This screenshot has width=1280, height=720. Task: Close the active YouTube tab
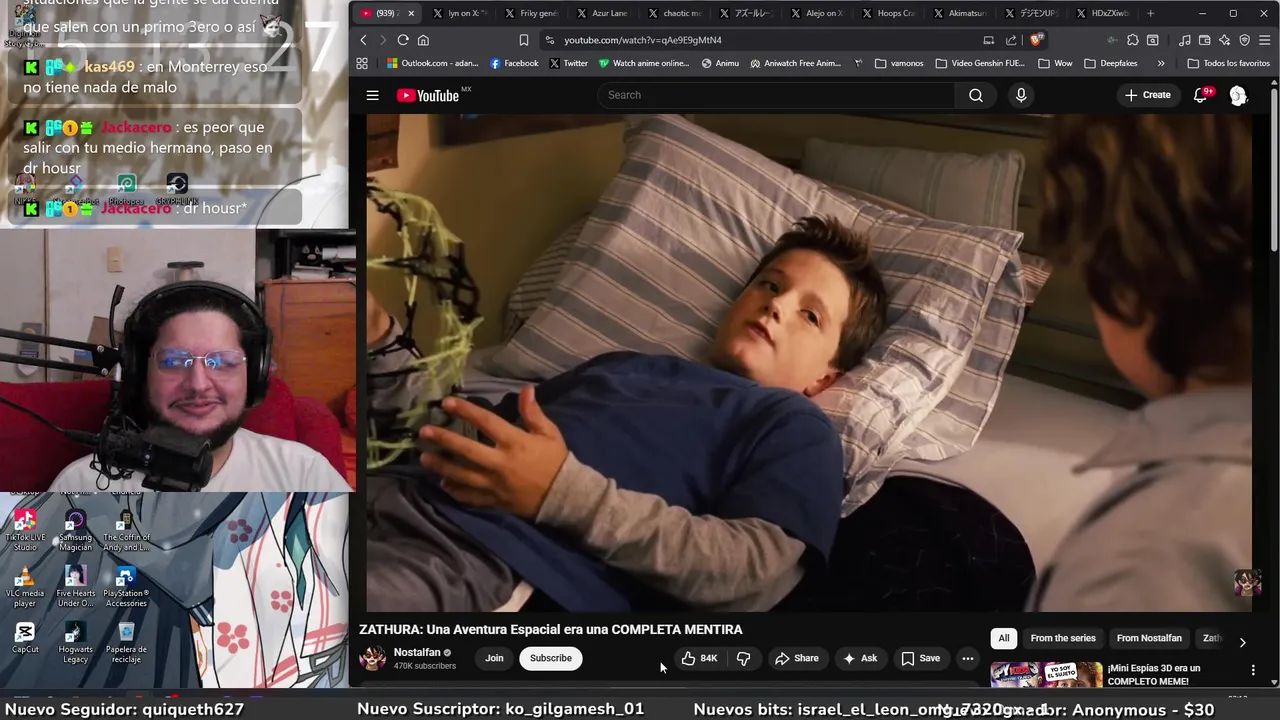(410, 13)
